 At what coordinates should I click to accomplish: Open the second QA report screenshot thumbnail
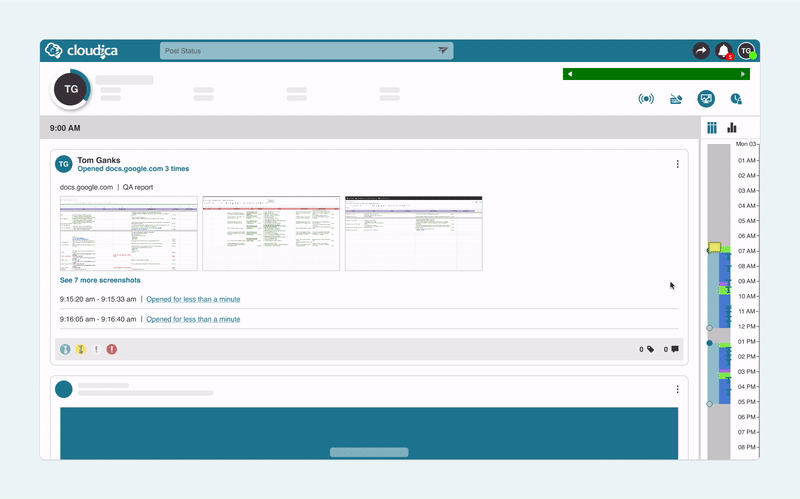click(271, 233)
